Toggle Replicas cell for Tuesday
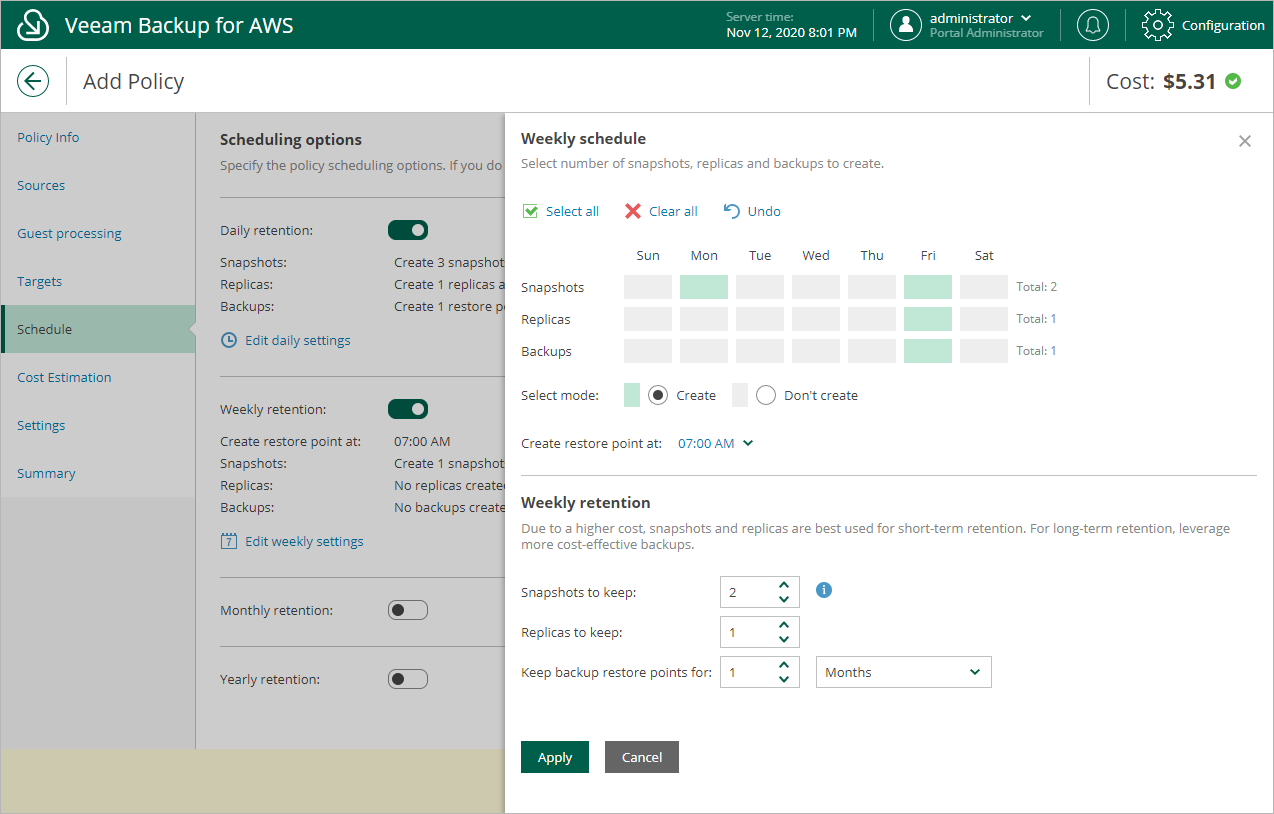 (x=760, y=319)
